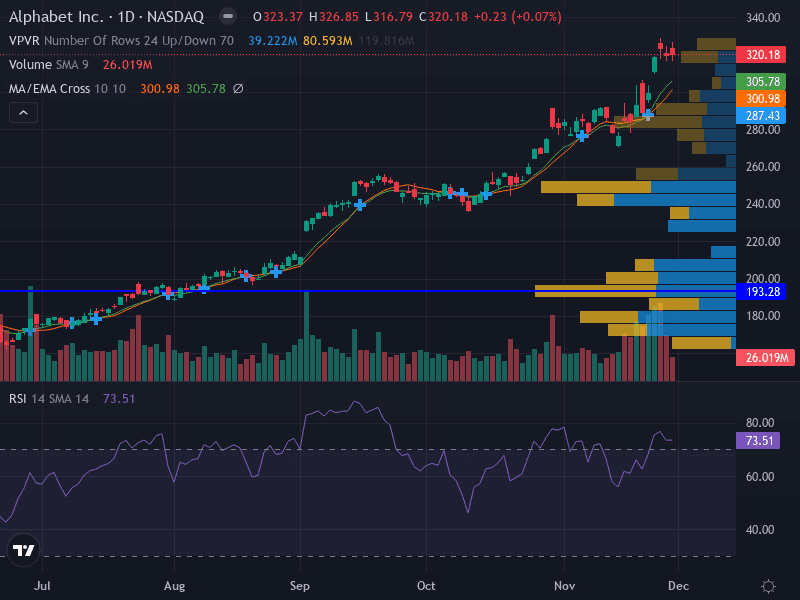Screen dimensions: 800x600
Task: Click the 40.00 RSI scale value
Action: pos(760,530)
